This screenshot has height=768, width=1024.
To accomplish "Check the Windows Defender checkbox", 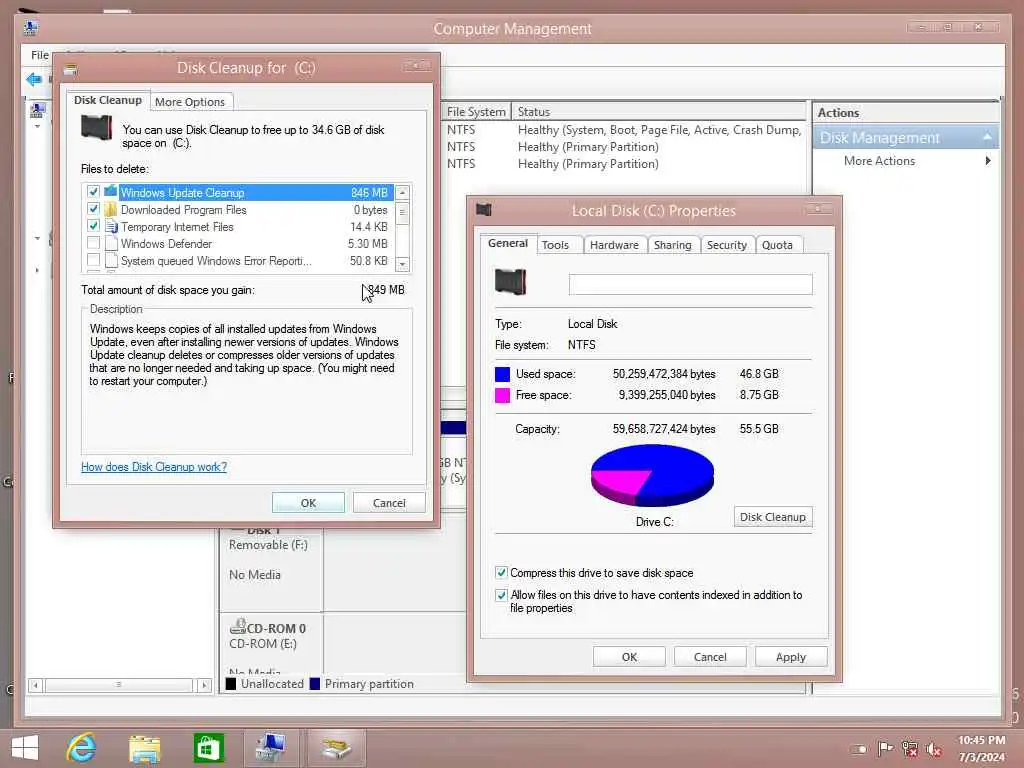I will tap(93, 243).
